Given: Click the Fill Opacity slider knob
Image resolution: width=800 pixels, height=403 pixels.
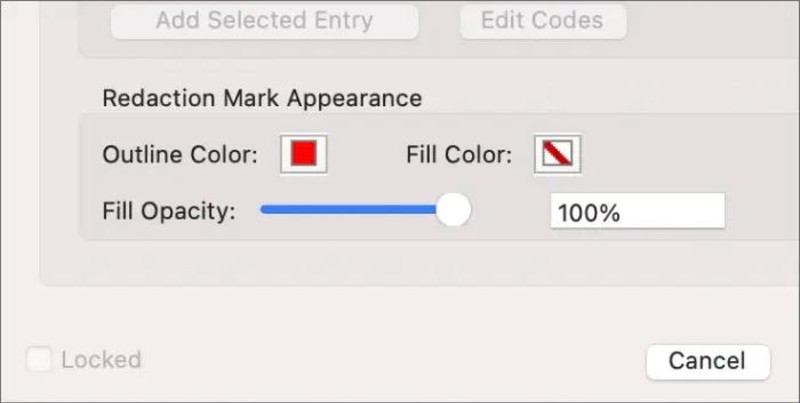Looking at the screenshot, I should [454, 211].
